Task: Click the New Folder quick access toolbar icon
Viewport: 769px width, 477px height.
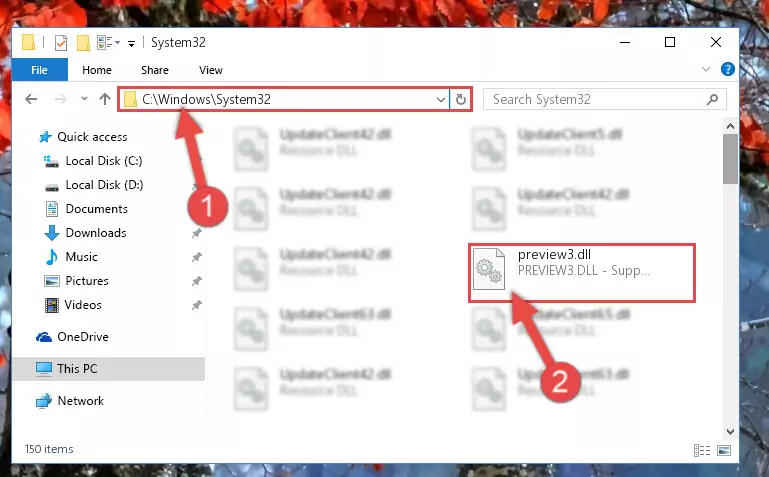Action: point(83,43)
